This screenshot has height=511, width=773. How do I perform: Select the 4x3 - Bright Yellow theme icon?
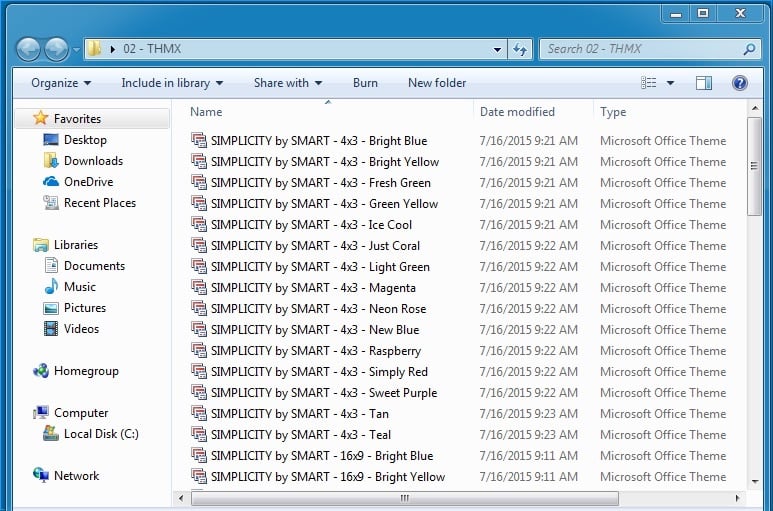pos(199,162)
